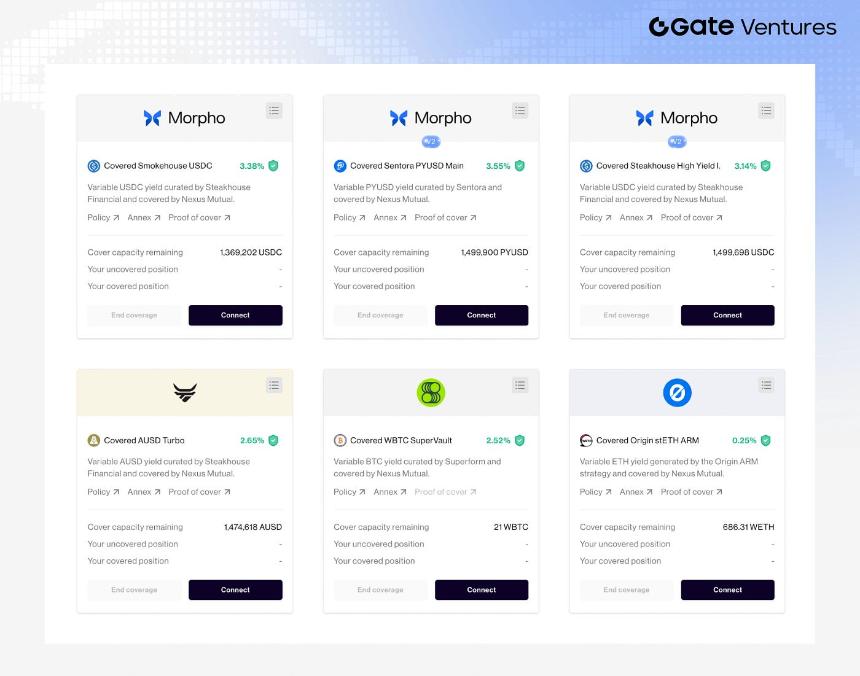Click the AUSD token icon for Covered AUSD Turbo
This screenshot has width=860, height=676.
point(94,440)
